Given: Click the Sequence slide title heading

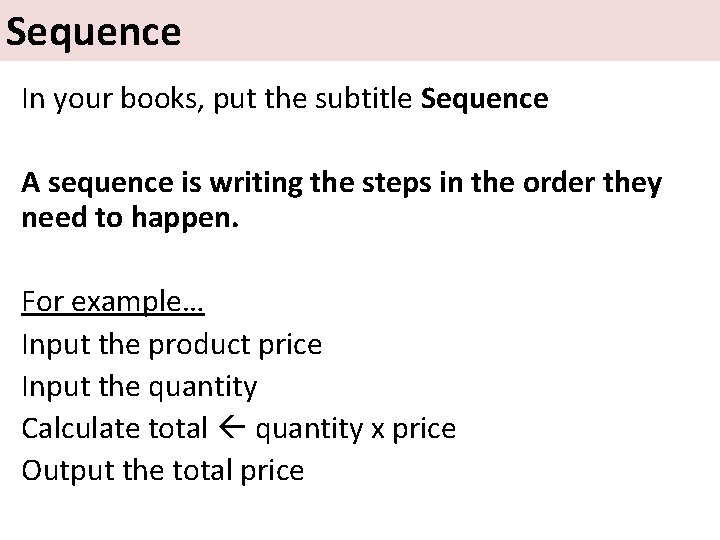Looking at the screenshot, I should [93, 32].
